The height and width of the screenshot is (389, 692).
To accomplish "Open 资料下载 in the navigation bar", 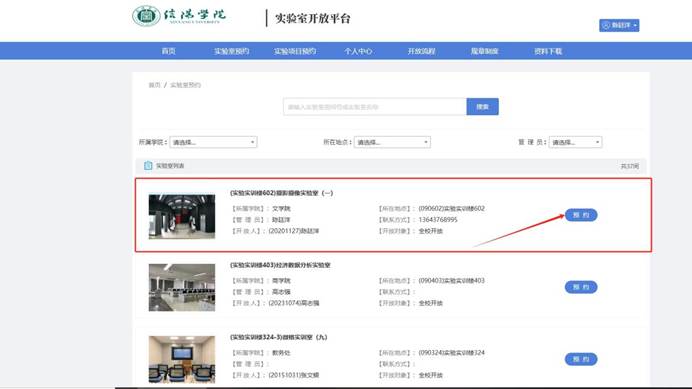I will click(548, 51).
